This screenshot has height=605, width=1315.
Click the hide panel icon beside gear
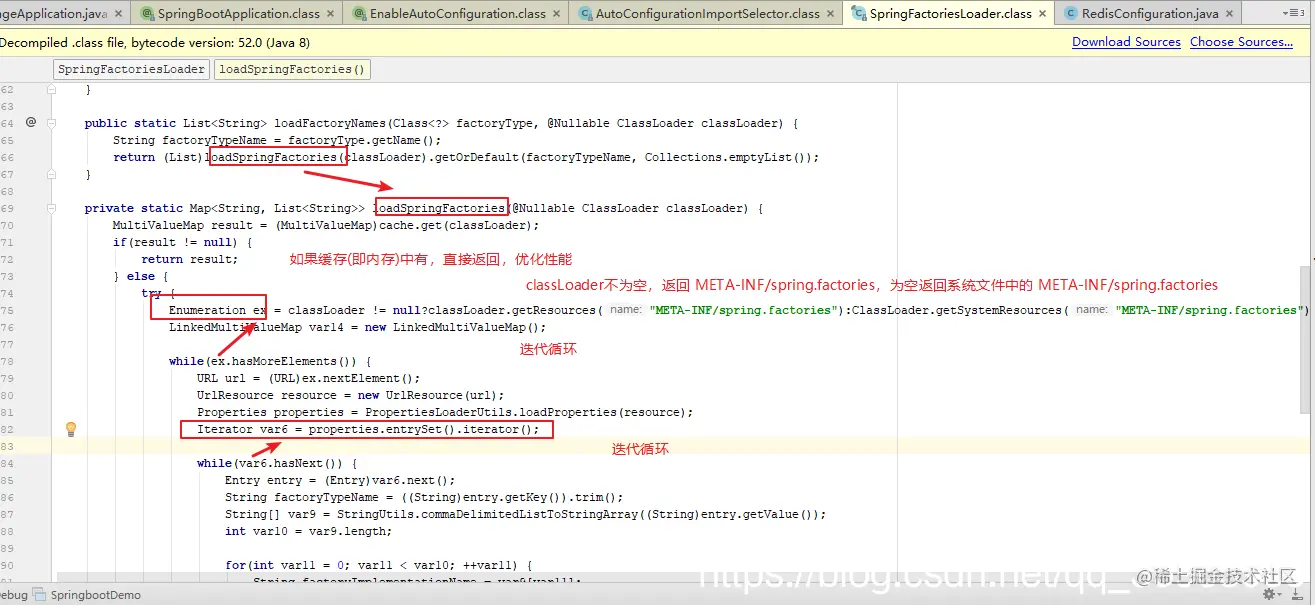coord(1297,594)
